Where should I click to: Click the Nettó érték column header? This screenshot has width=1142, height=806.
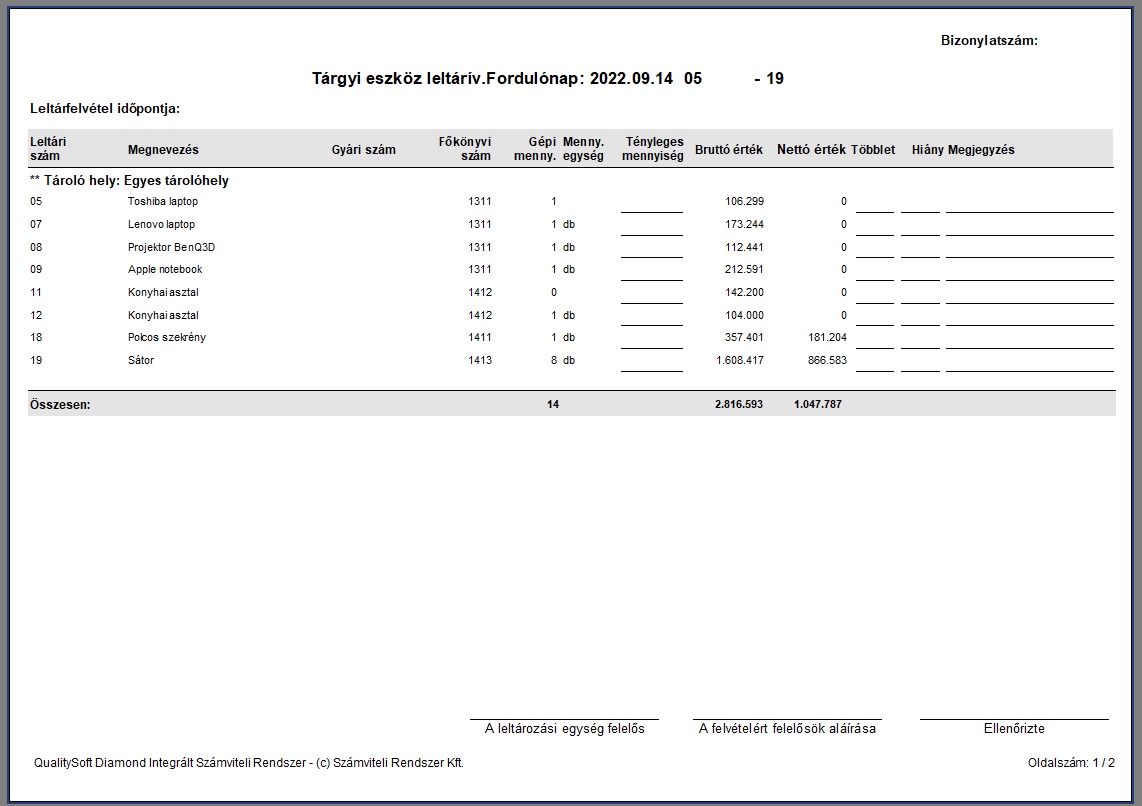pos(811,150)
